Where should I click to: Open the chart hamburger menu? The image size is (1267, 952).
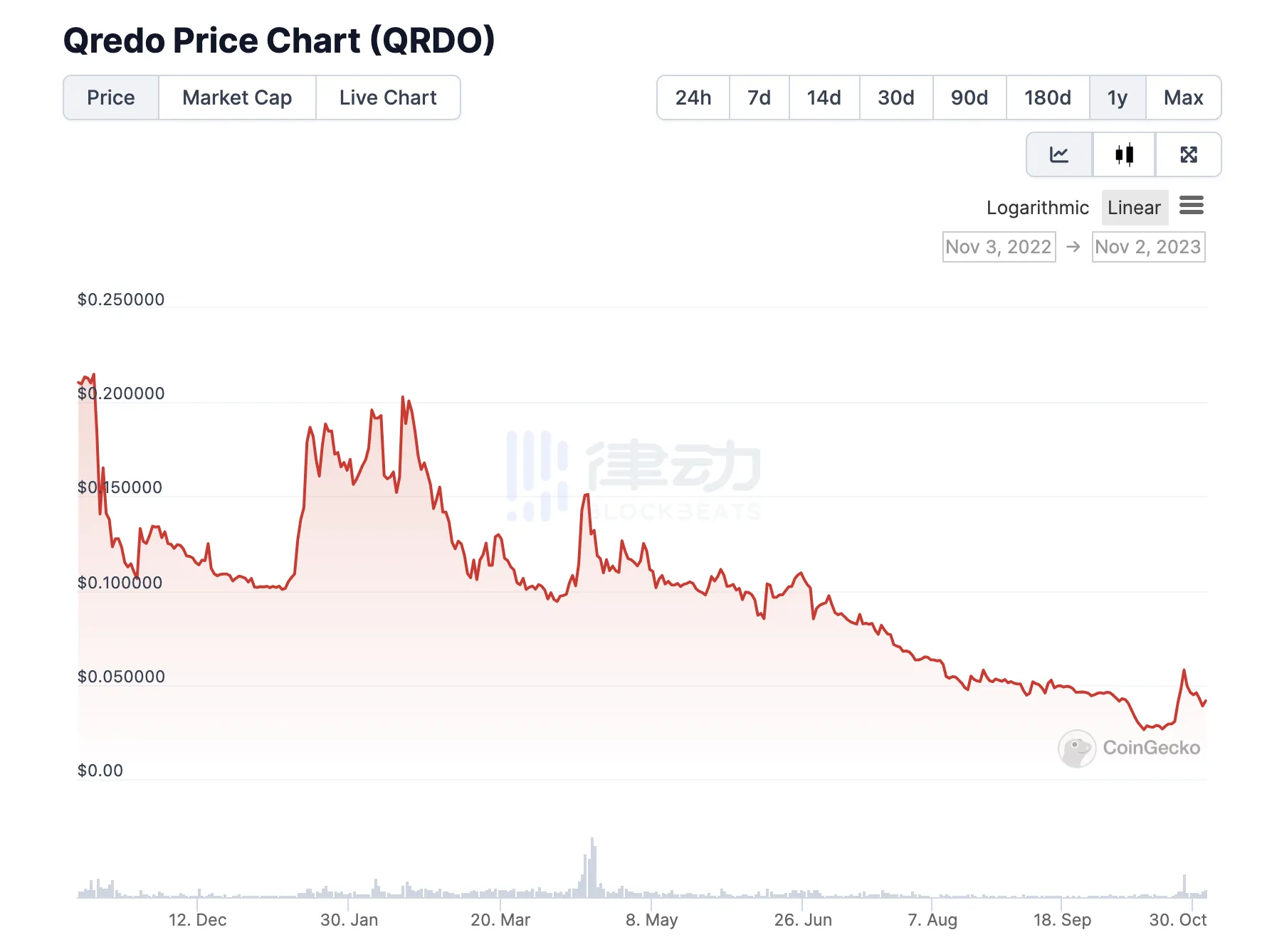tap(1191, 206)
